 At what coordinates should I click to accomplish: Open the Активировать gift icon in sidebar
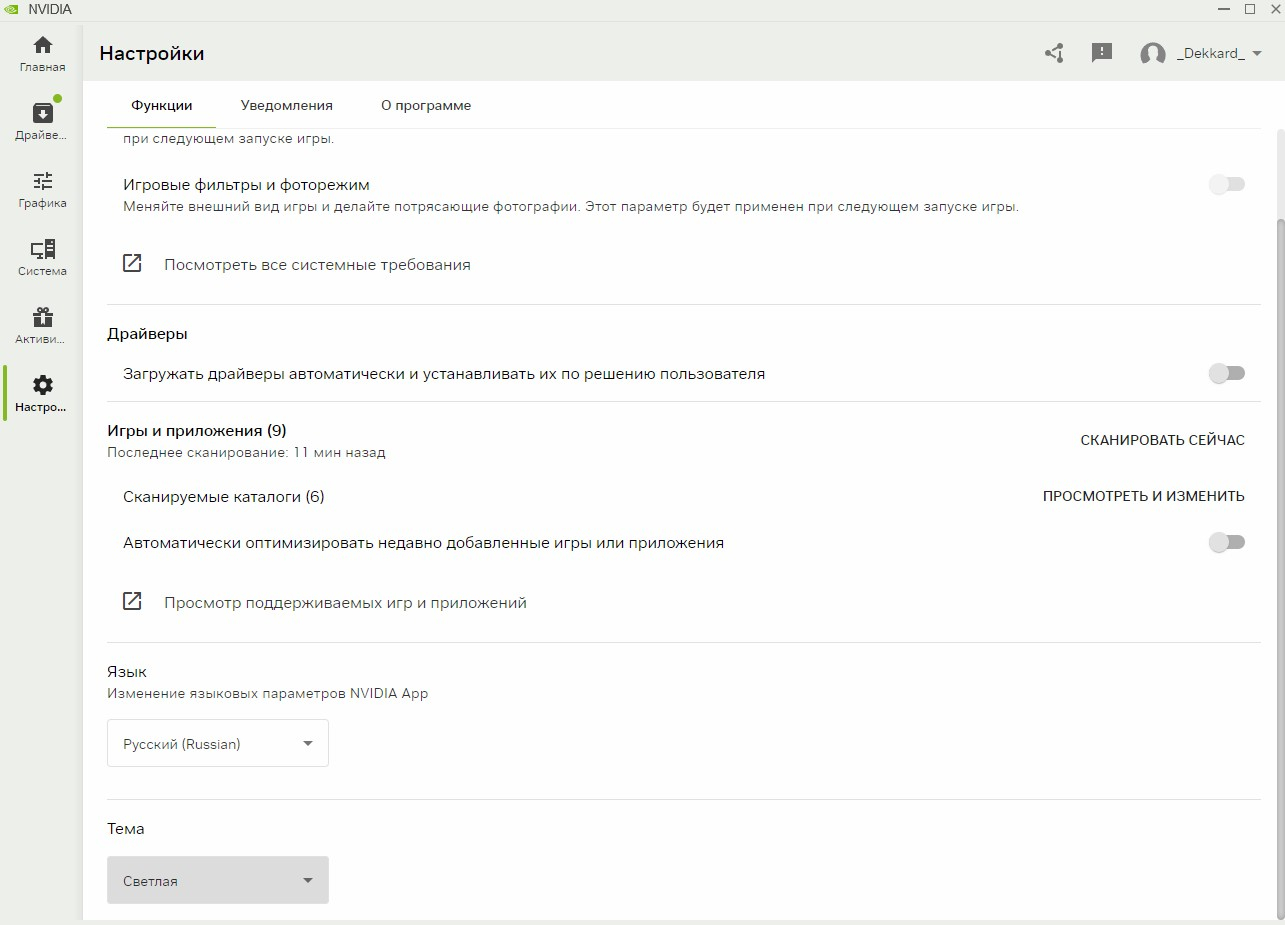coord(42,317)
